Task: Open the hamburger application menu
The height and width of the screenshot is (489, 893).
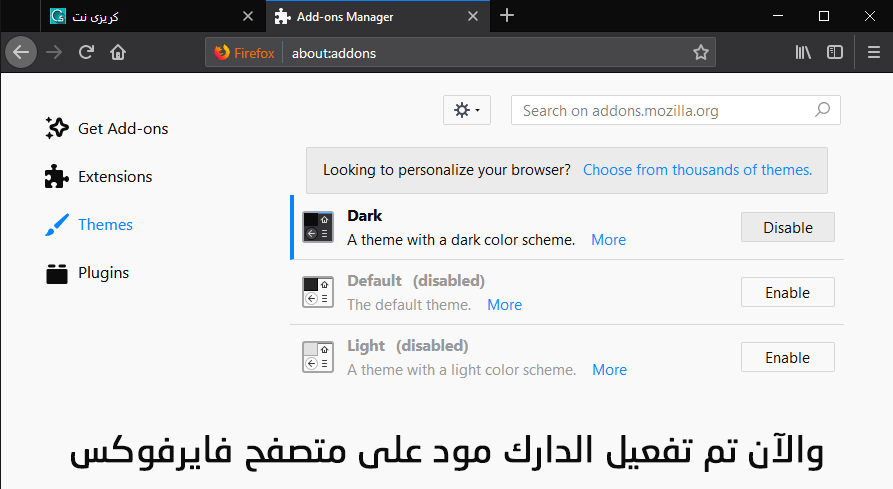Action: pyautogui.click(x=874, y=52)
